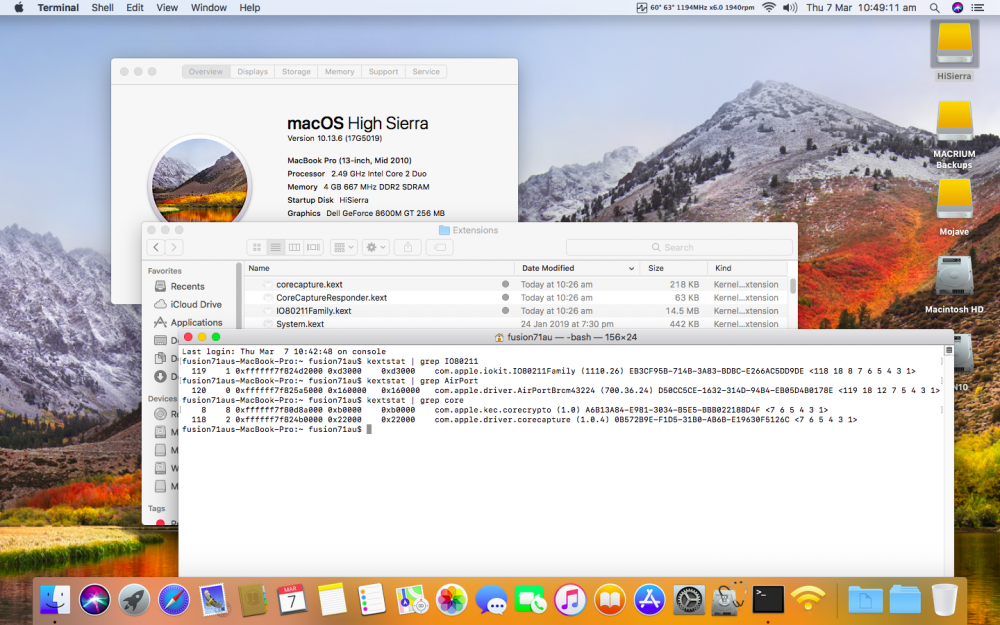1000x625 pixels.
Task: Open Messages icon in Dock
Action: 490,599
